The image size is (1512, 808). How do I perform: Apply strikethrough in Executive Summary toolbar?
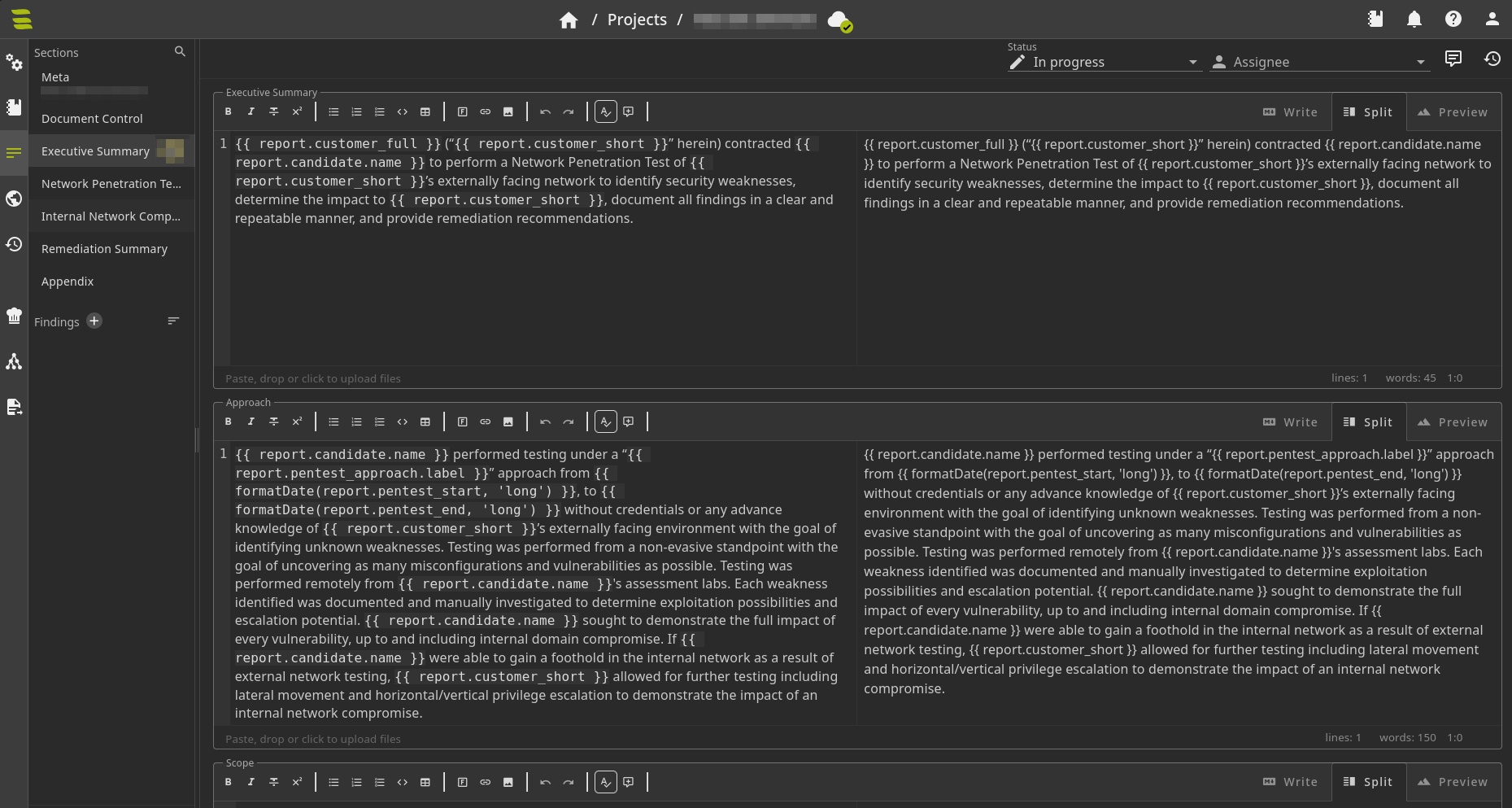point(274,111)
